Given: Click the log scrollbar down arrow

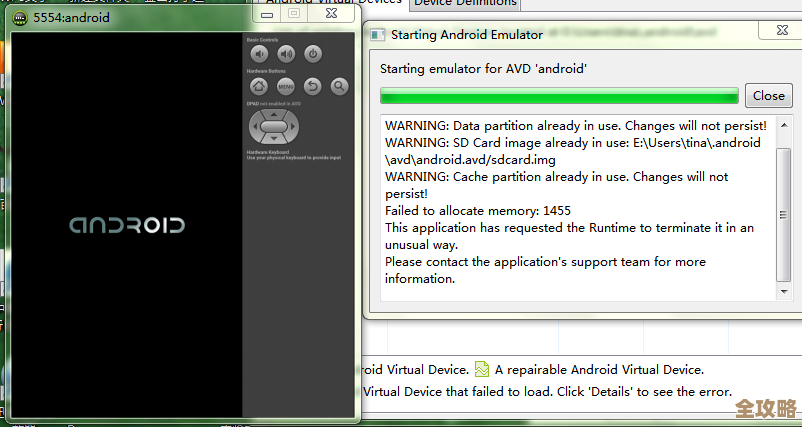Looking at the screenshot, I should (783, 290).
